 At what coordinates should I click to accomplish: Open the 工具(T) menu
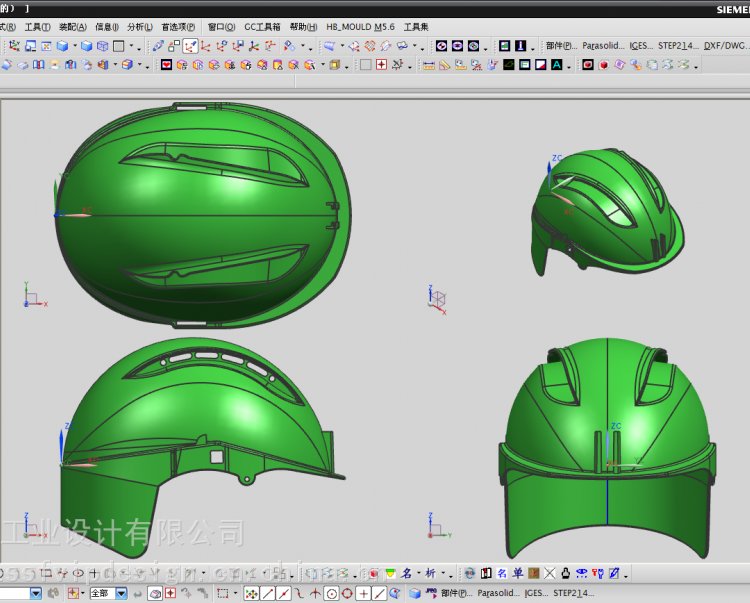(37, 27)
